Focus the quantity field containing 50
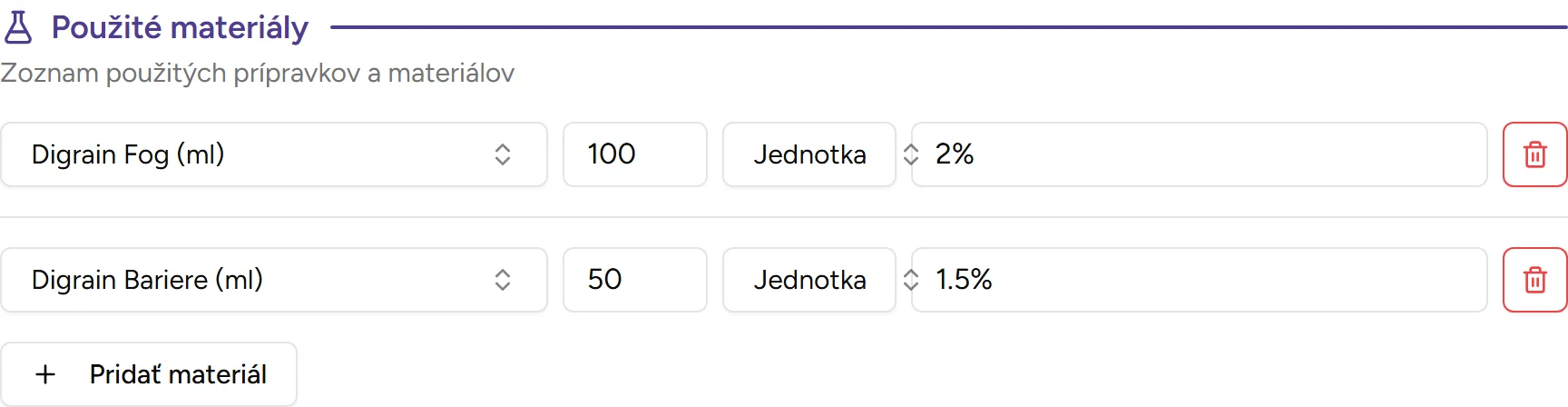The width and height of the screenshot is (1568, 407). pos(634,280)
